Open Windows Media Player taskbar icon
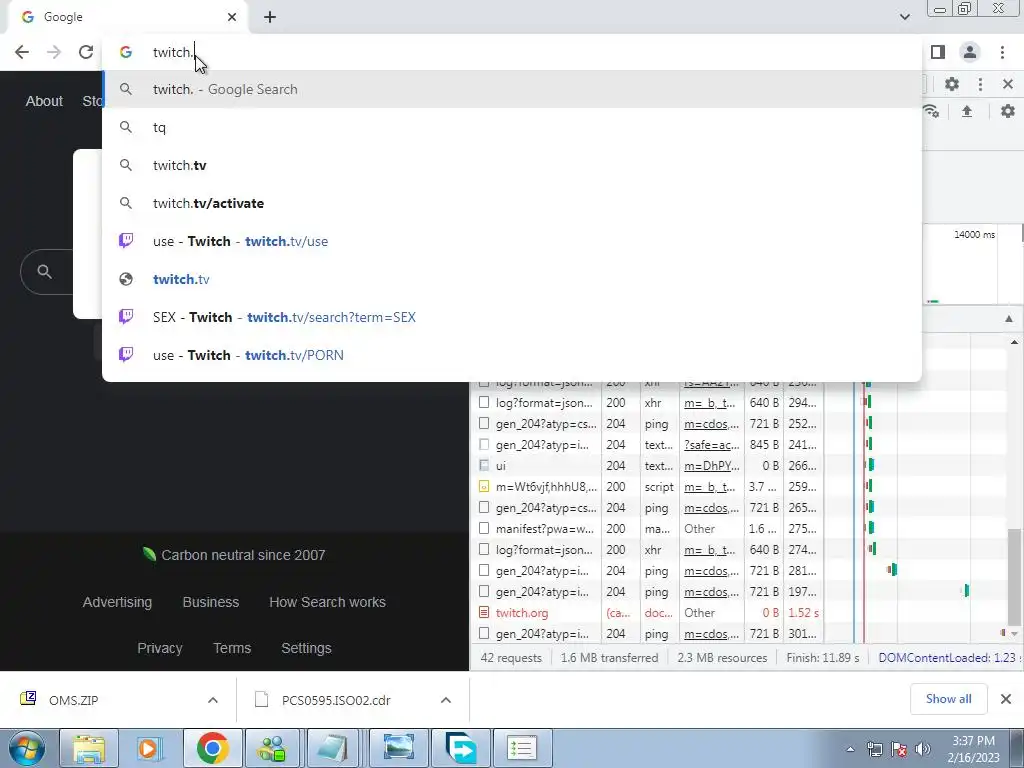The width and height of the screenshot is (1024, 768). [150, 748]
